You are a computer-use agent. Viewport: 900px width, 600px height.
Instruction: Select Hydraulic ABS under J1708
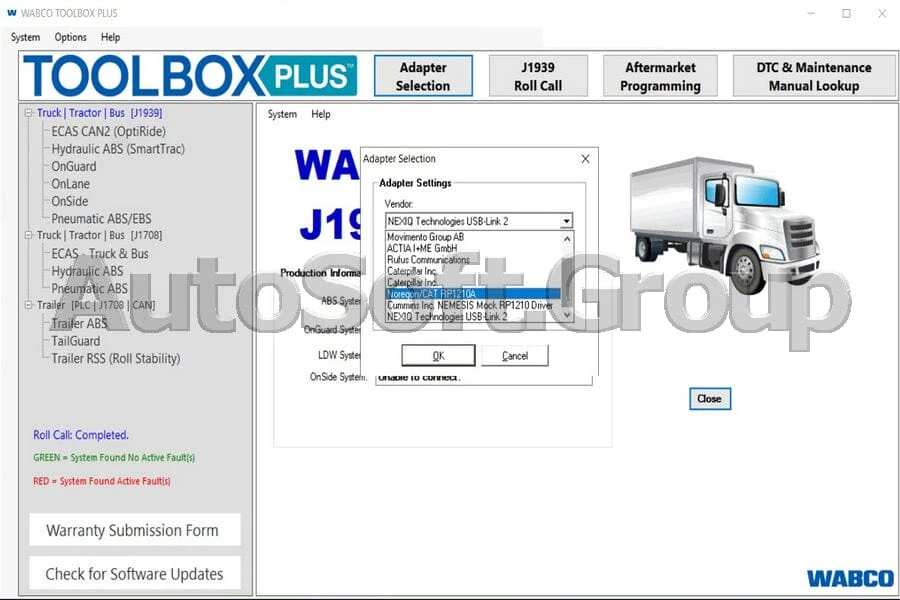pyautogui.click(x=87, y=271)
